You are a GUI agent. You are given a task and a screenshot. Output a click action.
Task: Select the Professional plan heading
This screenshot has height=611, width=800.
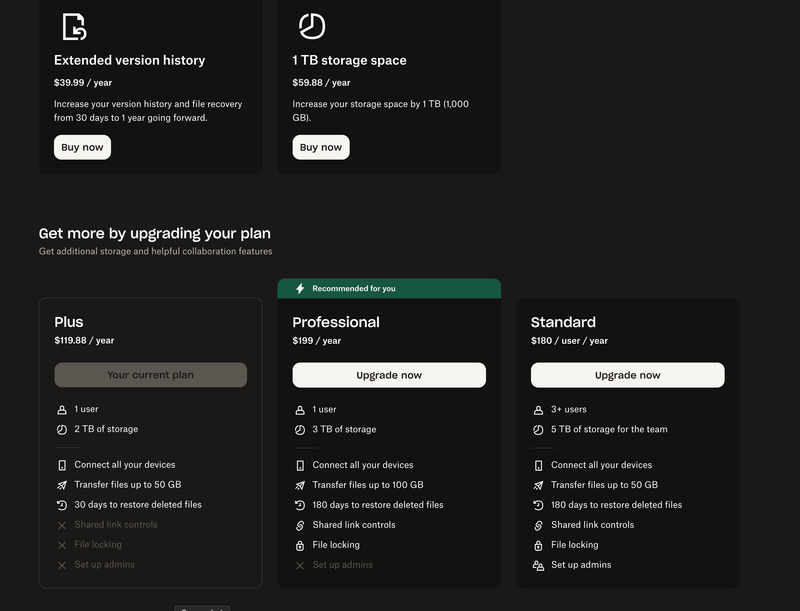tap(336, 322)
